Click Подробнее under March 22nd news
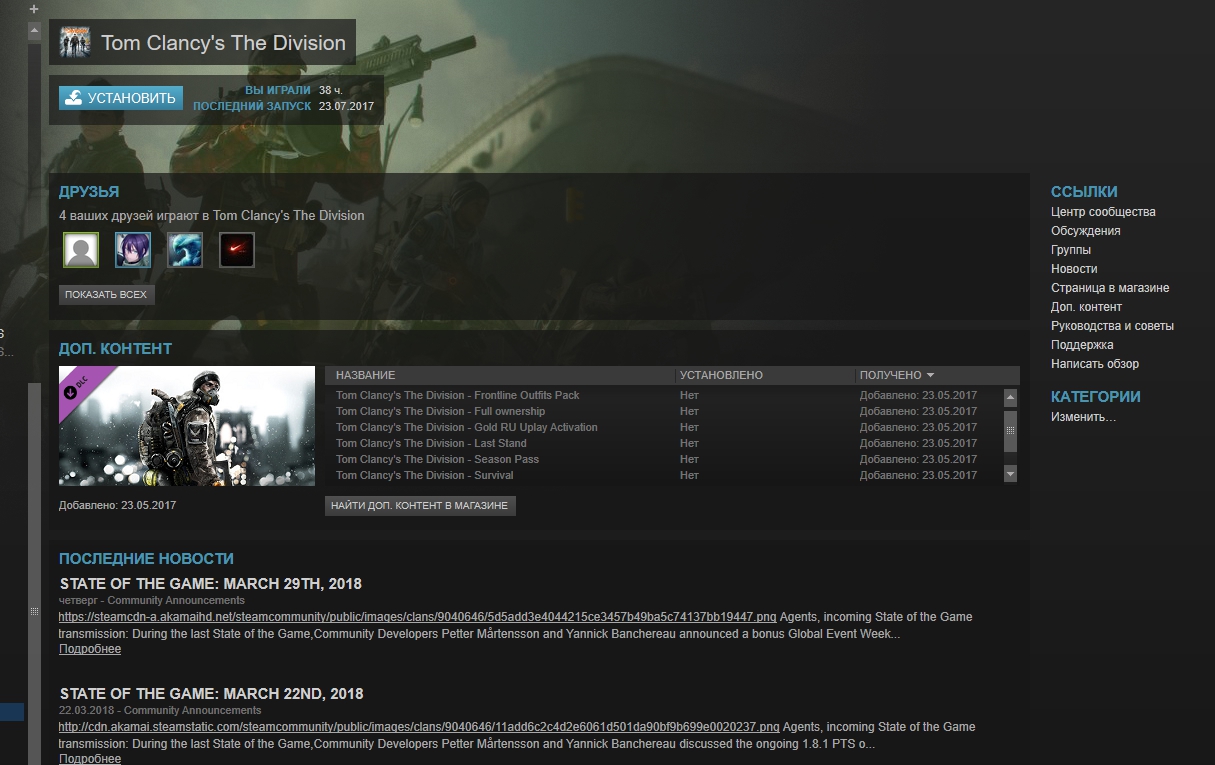Image resolution: width=1215 pixels, height=765 pixels. tap(90, 759)
